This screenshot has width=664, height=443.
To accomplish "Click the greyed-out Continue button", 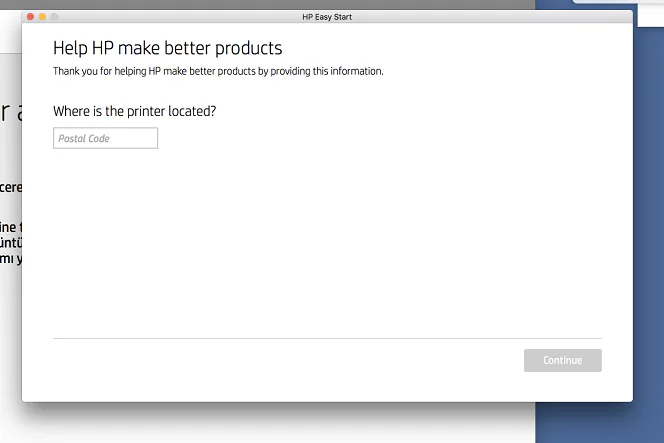I will (x=562, y=360).
